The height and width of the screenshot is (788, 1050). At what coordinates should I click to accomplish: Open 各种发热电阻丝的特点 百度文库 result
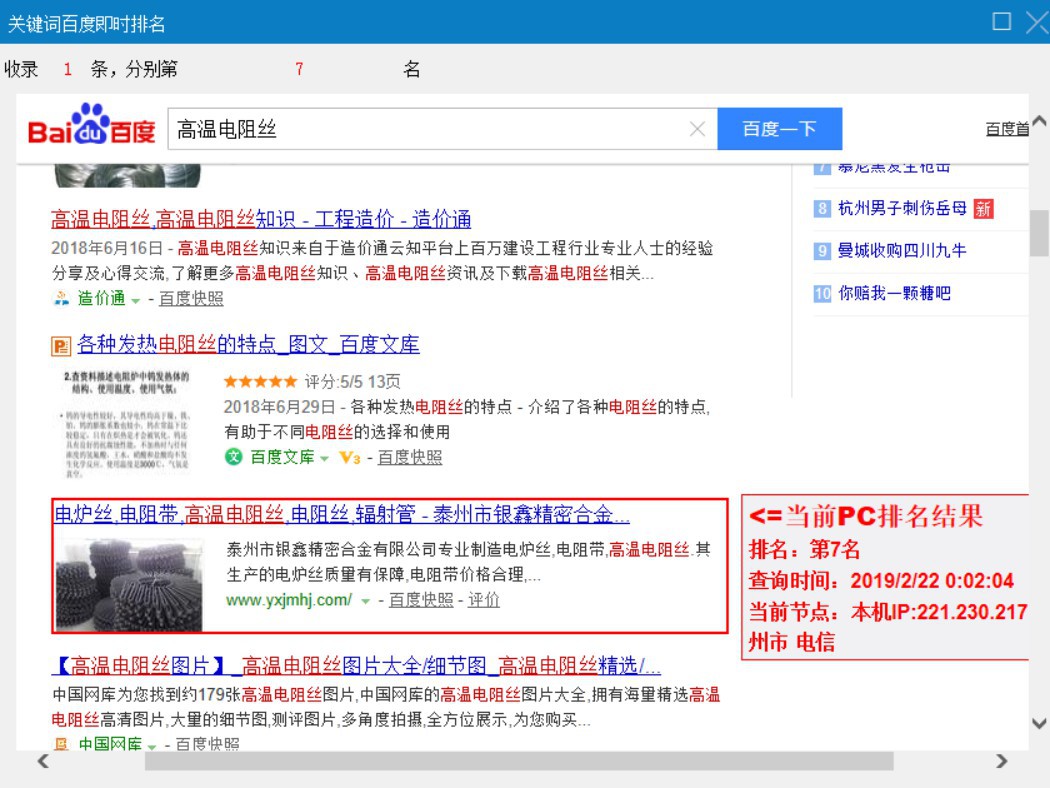pyautogui.click(x=248, y=344)
